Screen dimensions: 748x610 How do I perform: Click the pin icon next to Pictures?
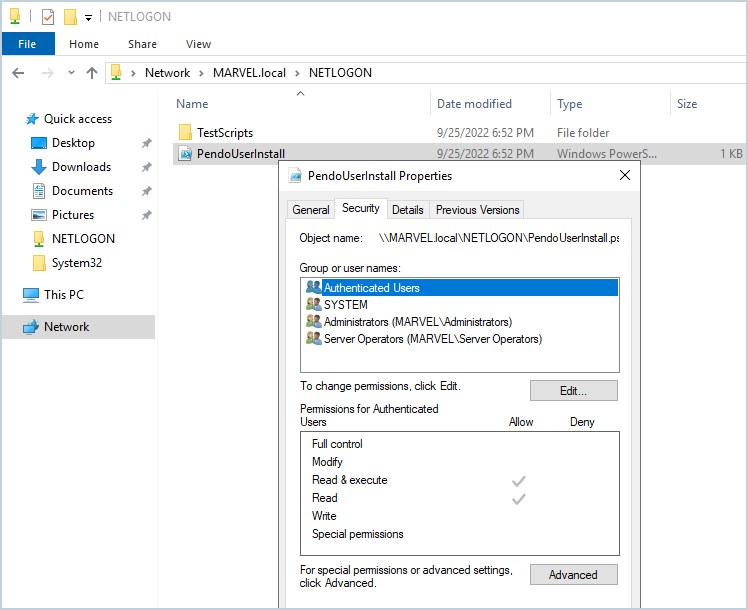(146, 215)
